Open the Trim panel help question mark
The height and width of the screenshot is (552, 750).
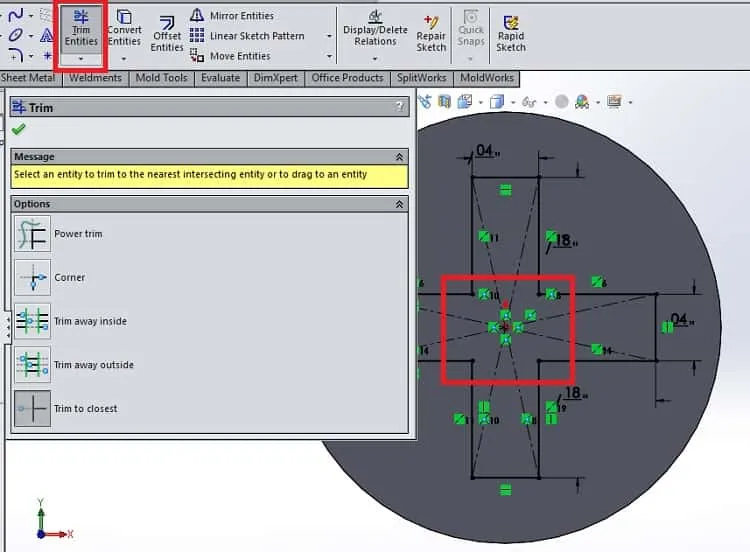coord(400,107)
